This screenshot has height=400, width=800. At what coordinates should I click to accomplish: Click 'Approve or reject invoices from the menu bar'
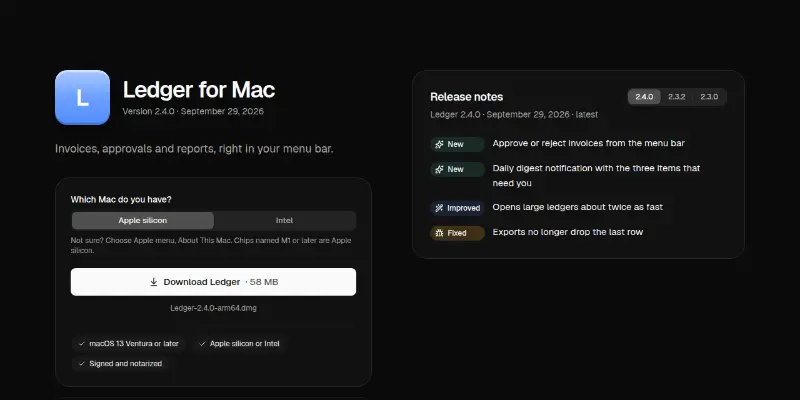[x=588, y=143]
